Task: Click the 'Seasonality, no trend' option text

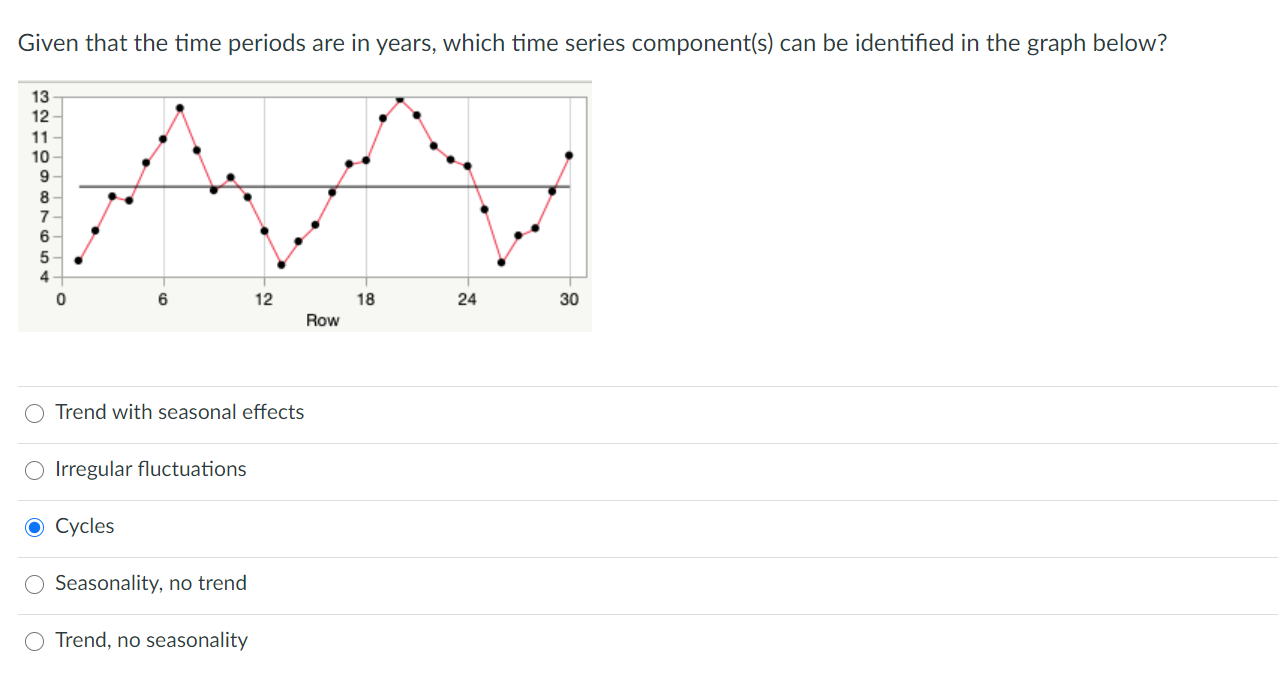Action: click(150, 583)
